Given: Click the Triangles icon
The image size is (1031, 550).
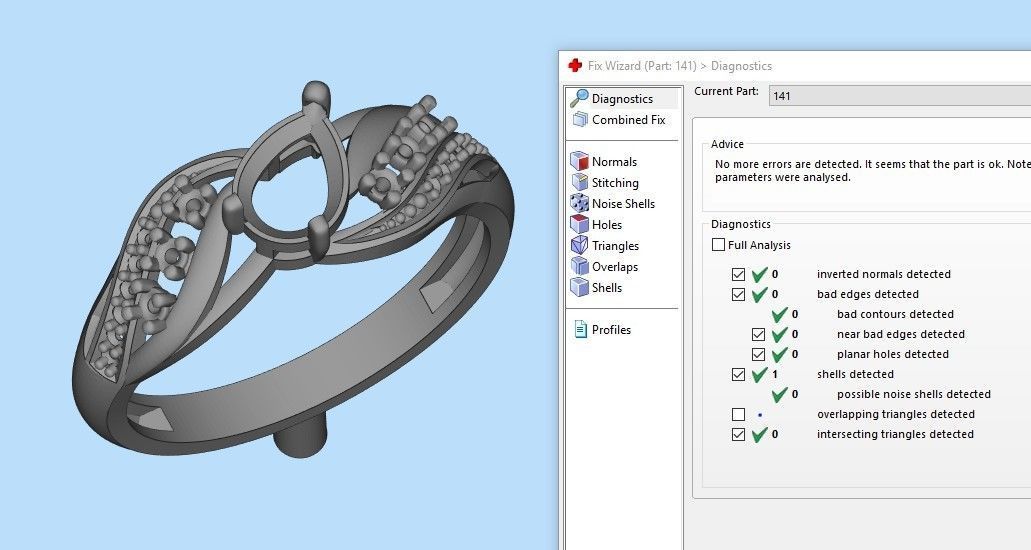Looking at the screenshot, I should (x=579, y=245).
